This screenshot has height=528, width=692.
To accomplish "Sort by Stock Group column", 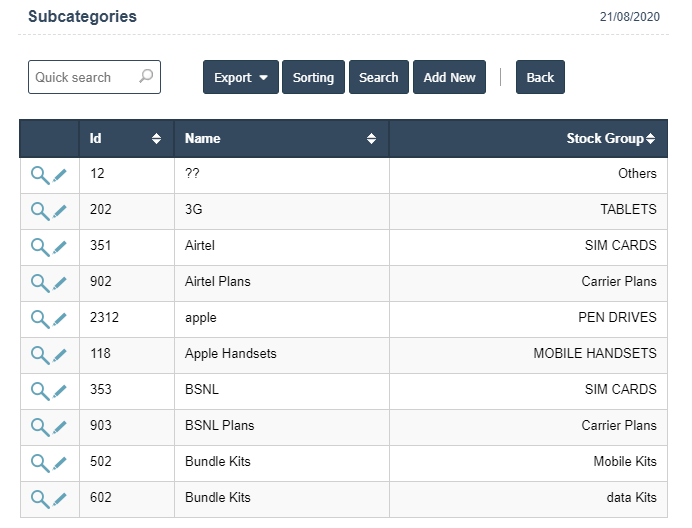I will tap(610, 139).
